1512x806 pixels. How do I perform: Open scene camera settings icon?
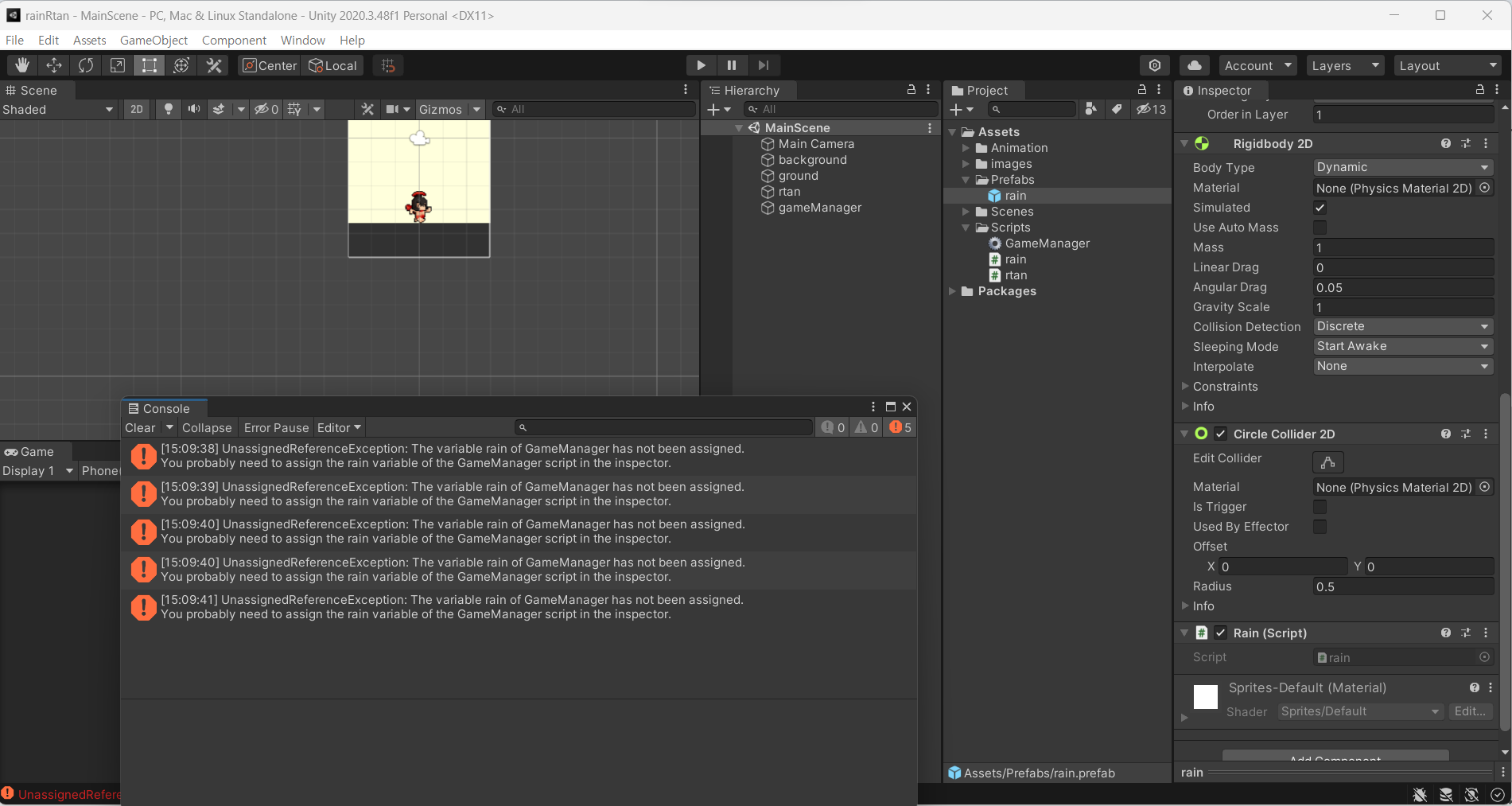pyautogui.click(x=392, y=109)
